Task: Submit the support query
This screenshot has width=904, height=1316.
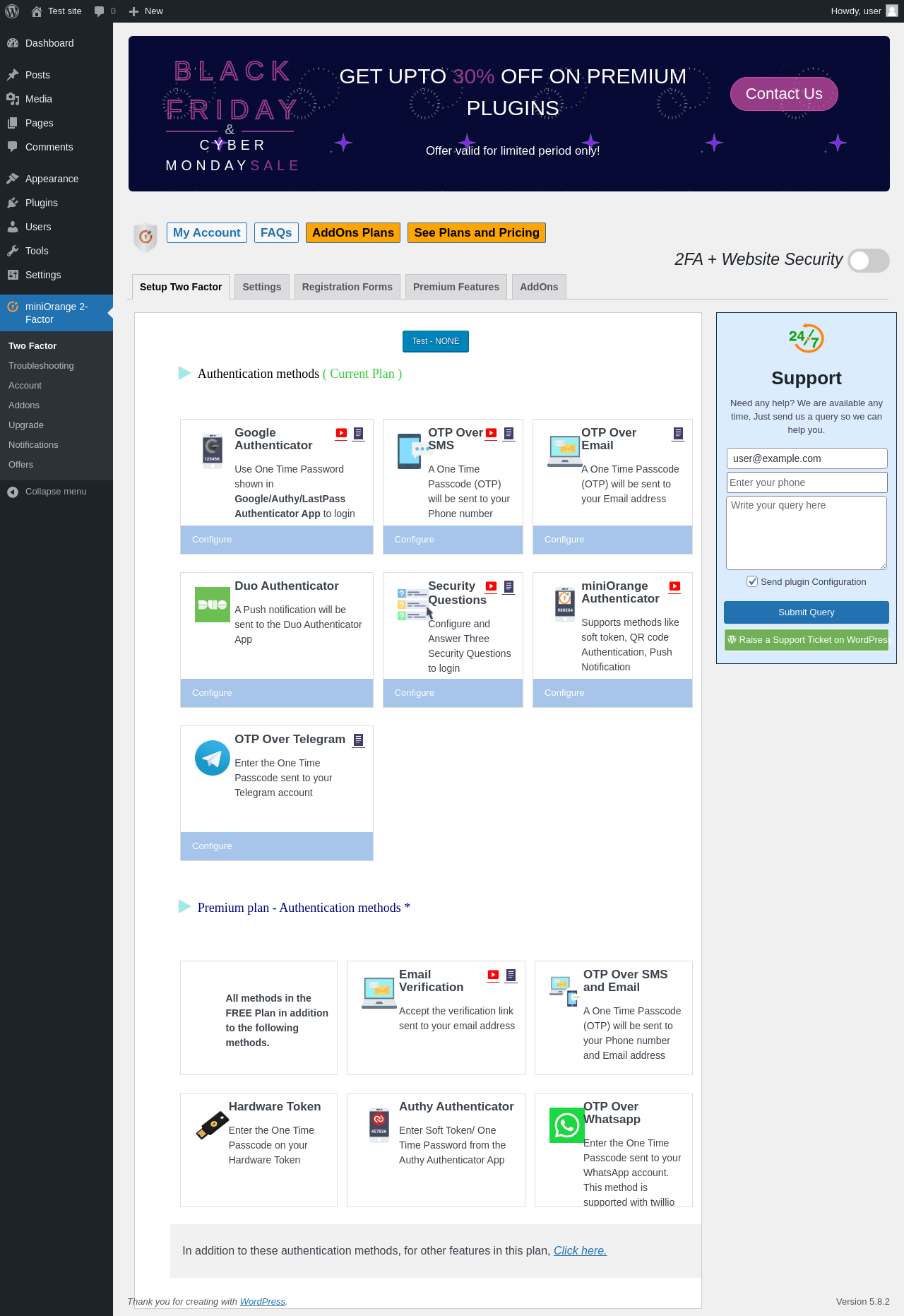Action: [807, 612]
